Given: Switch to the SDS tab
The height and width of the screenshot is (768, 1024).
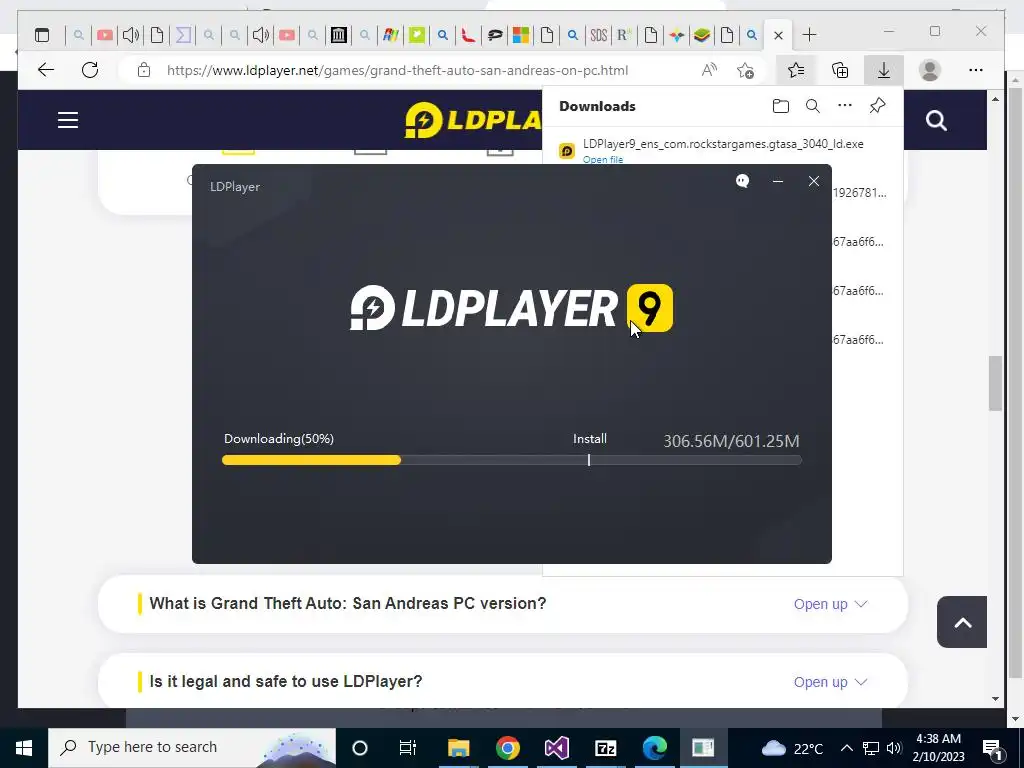Looking at the screenshot, I should [598, 35].
